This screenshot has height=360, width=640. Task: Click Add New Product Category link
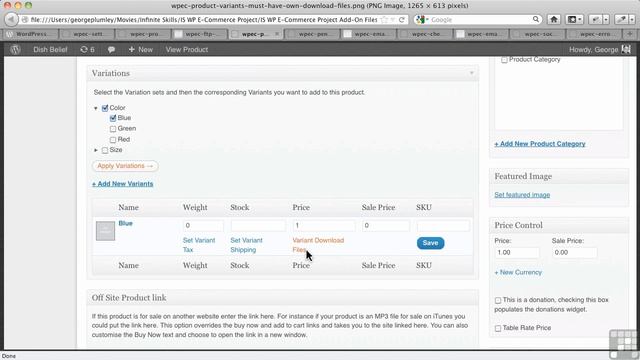pos(540,144)
